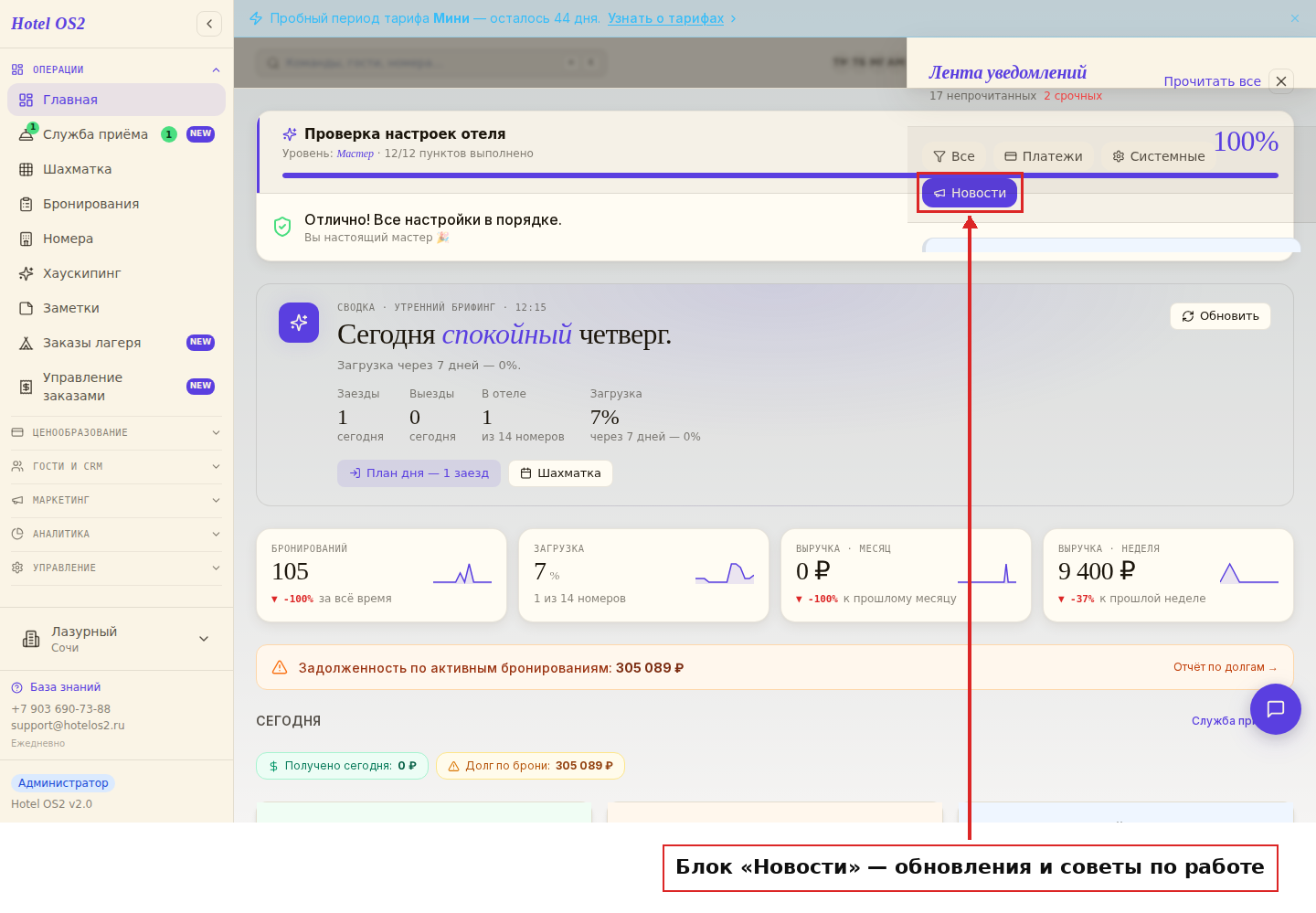Click the Получено сегодня: 0 ₽ chip
Screen dimensions: 1316x913
[342, 766]
